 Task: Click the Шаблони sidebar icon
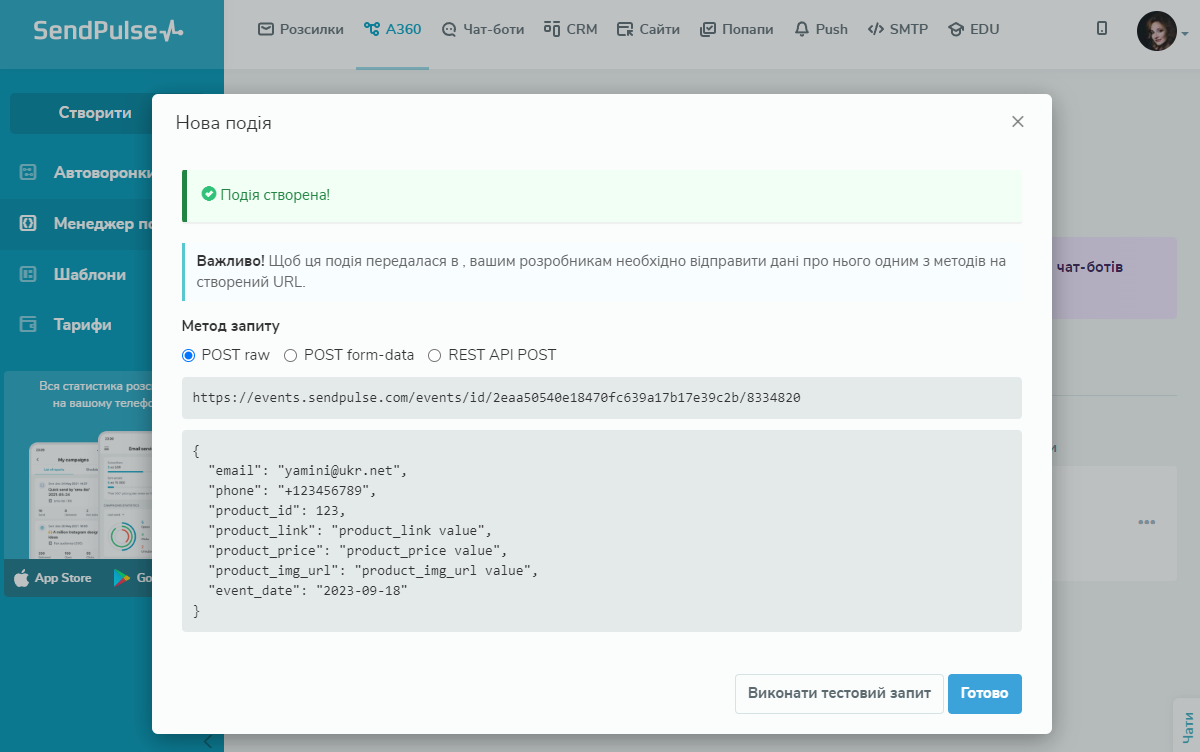[29, 274]
